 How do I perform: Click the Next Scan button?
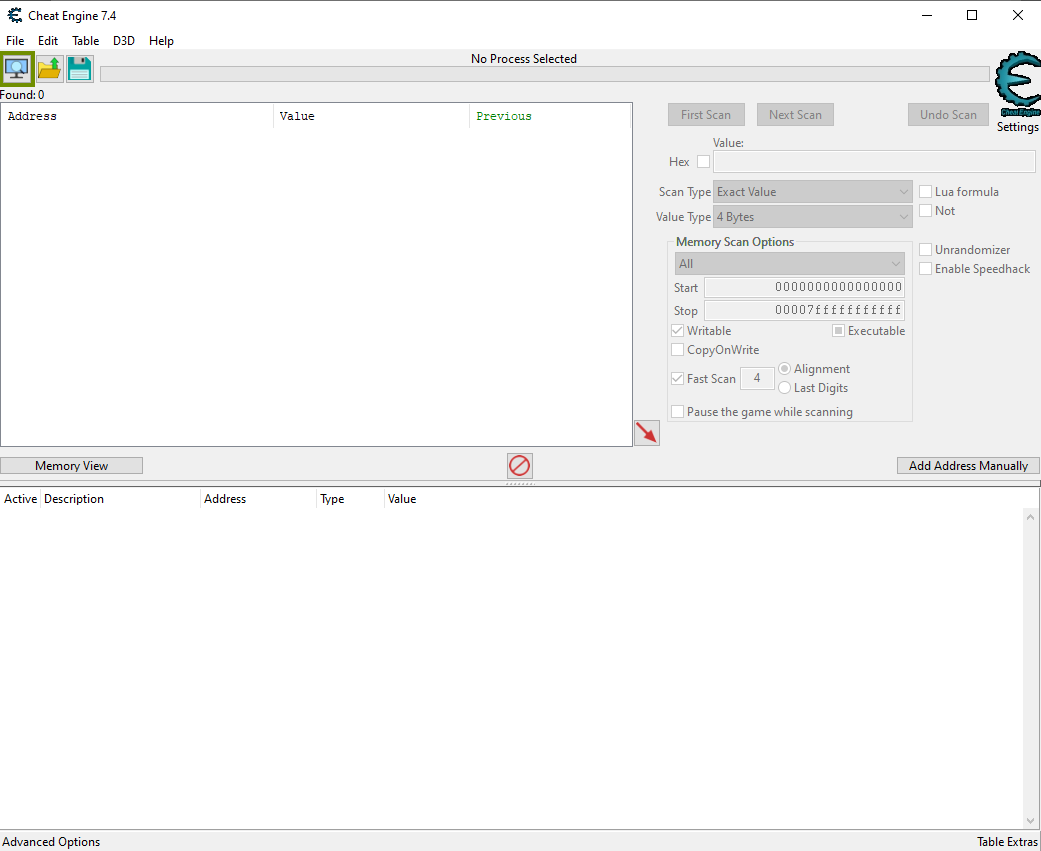[x=795, y=115]
